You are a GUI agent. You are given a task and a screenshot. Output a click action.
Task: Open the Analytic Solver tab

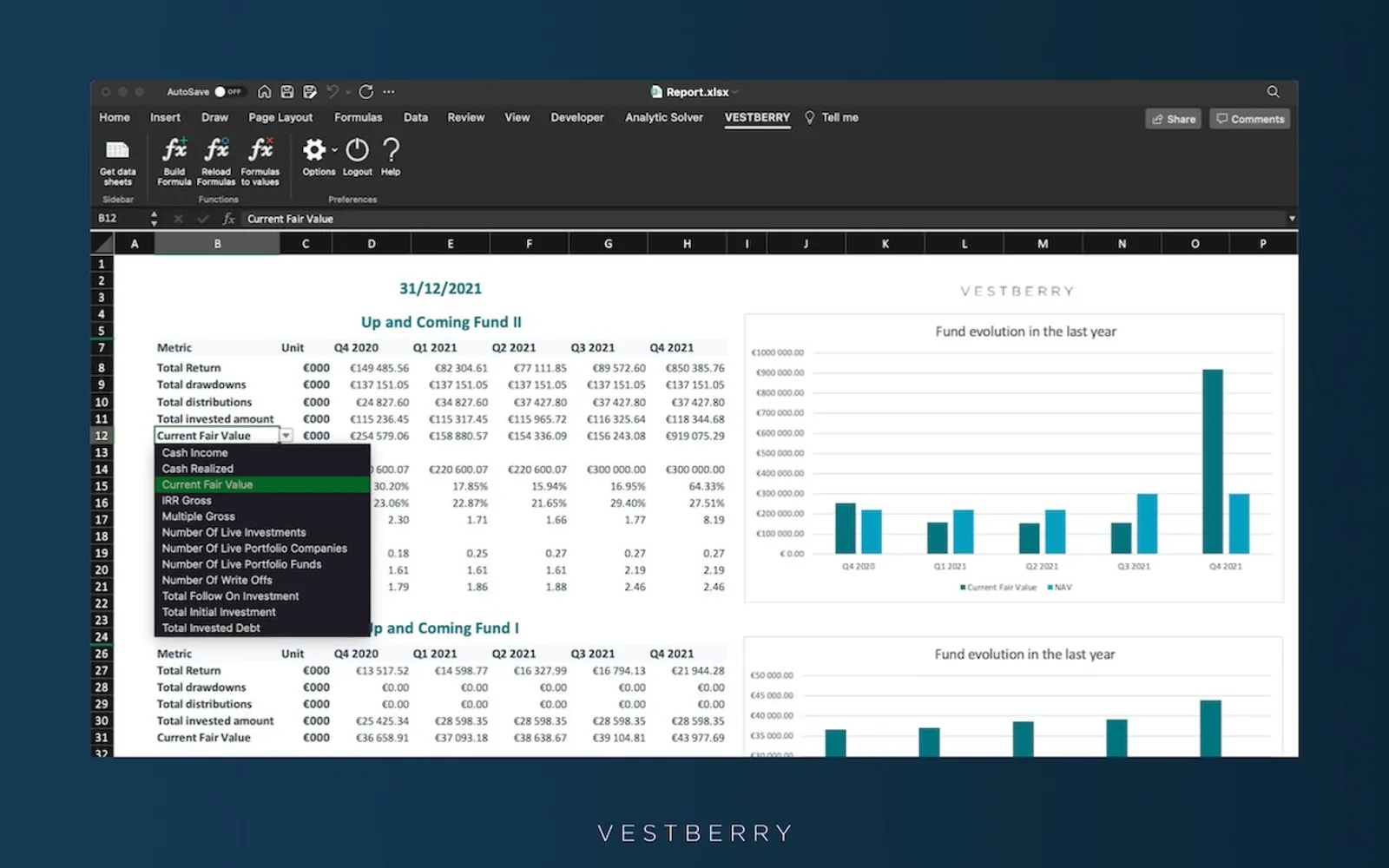coord(664,117)
